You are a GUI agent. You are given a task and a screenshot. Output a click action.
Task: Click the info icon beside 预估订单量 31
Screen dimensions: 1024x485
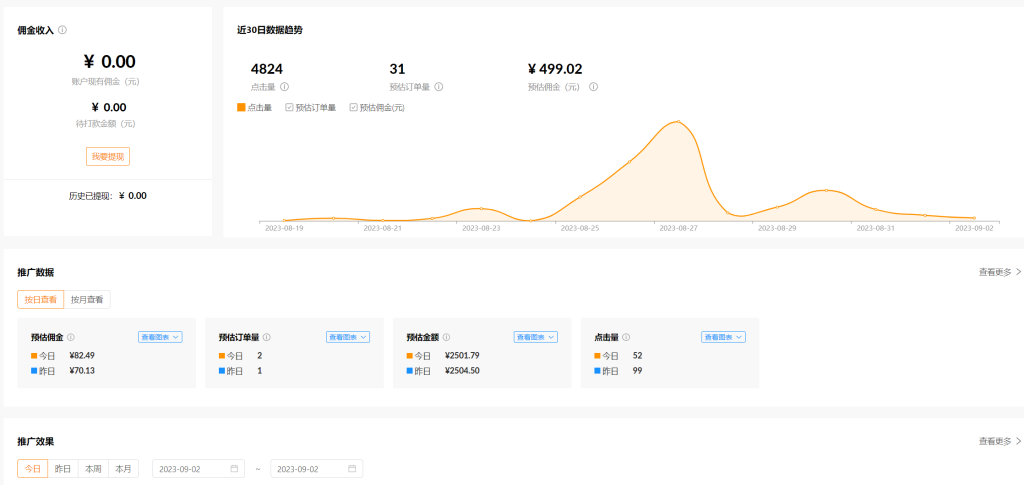tap(439, 87)
